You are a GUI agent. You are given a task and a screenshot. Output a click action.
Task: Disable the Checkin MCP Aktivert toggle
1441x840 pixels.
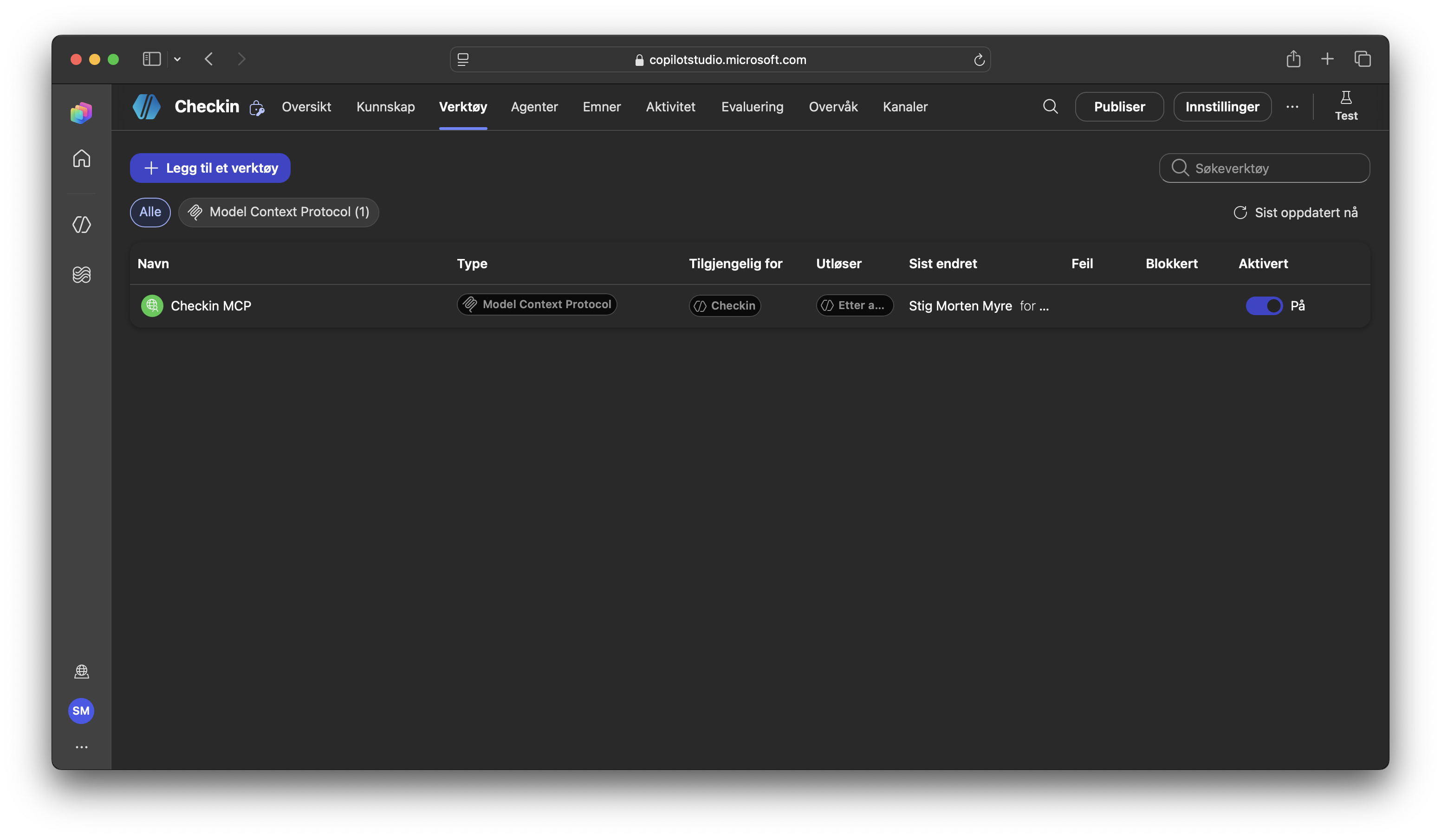point(1264,306)
